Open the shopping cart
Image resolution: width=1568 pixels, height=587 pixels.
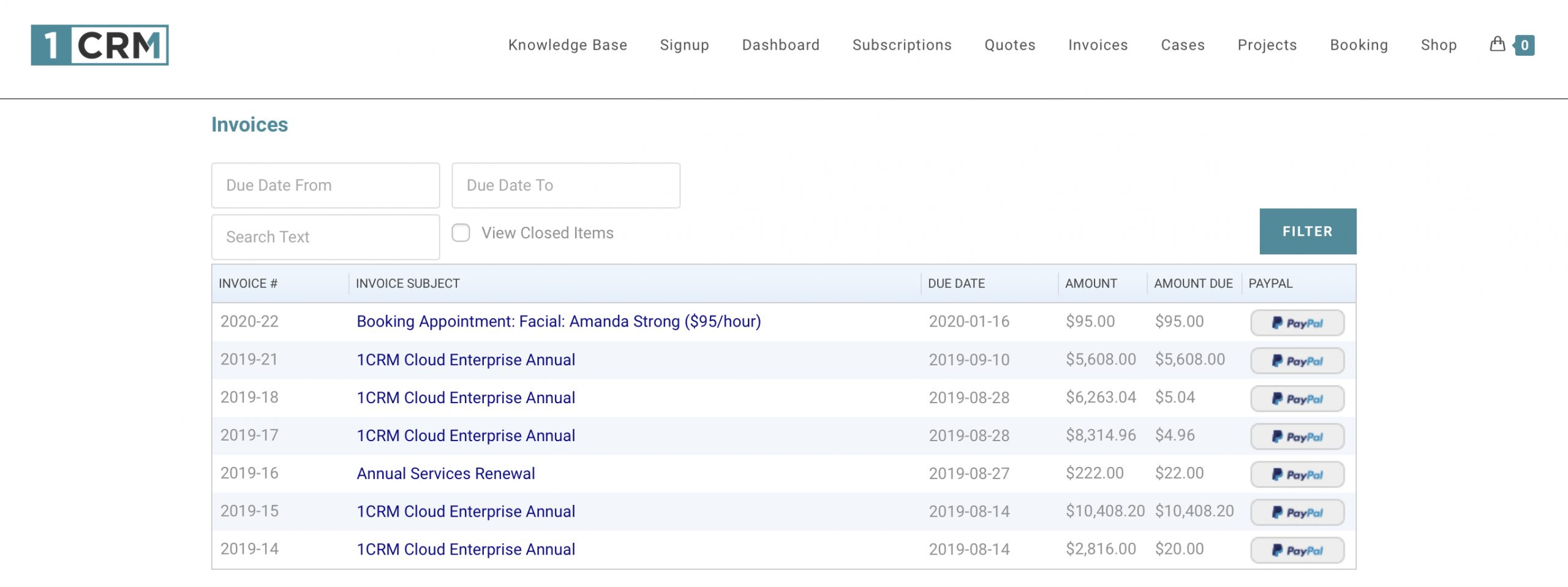point(1497,45)
